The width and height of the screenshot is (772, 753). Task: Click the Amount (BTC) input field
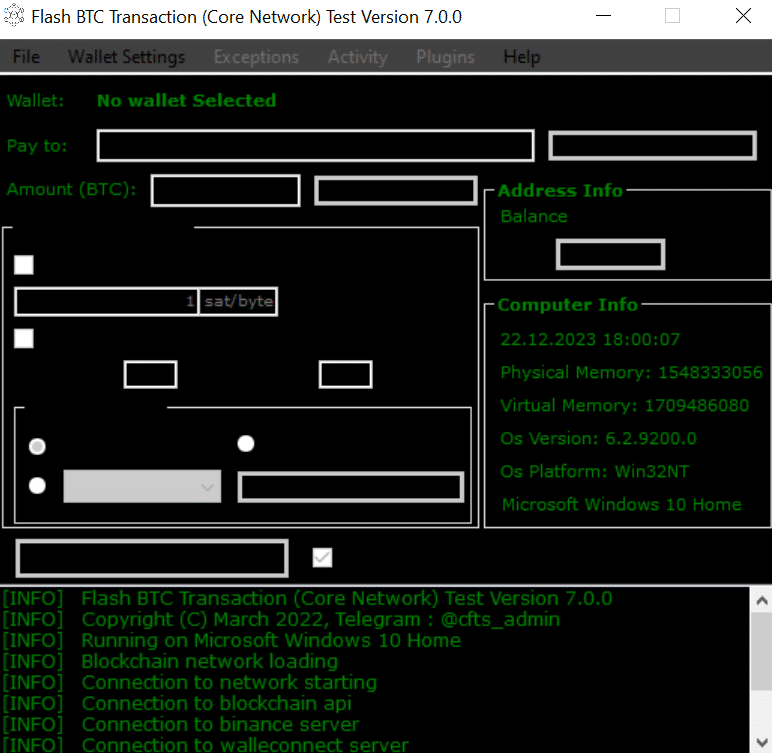[225, 191]
